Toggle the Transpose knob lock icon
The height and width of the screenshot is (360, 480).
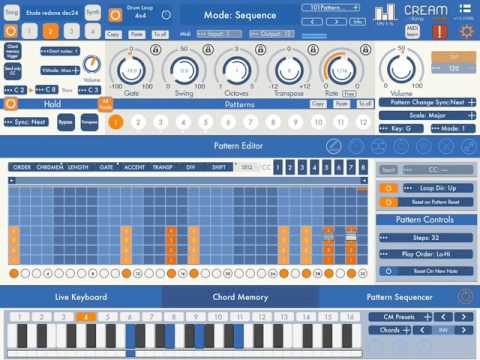313,50
